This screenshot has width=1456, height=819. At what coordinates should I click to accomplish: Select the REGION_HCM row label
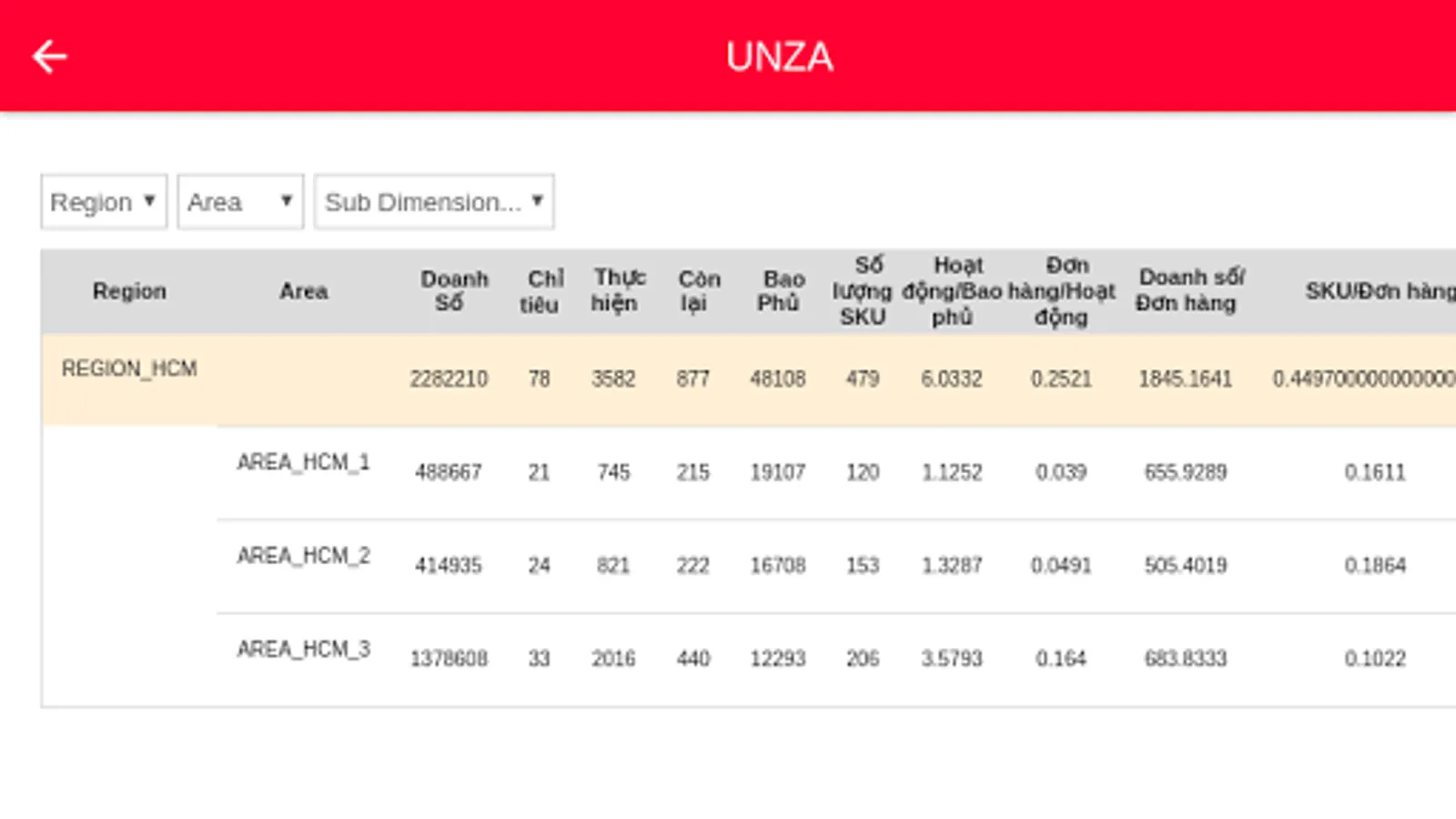129,369
